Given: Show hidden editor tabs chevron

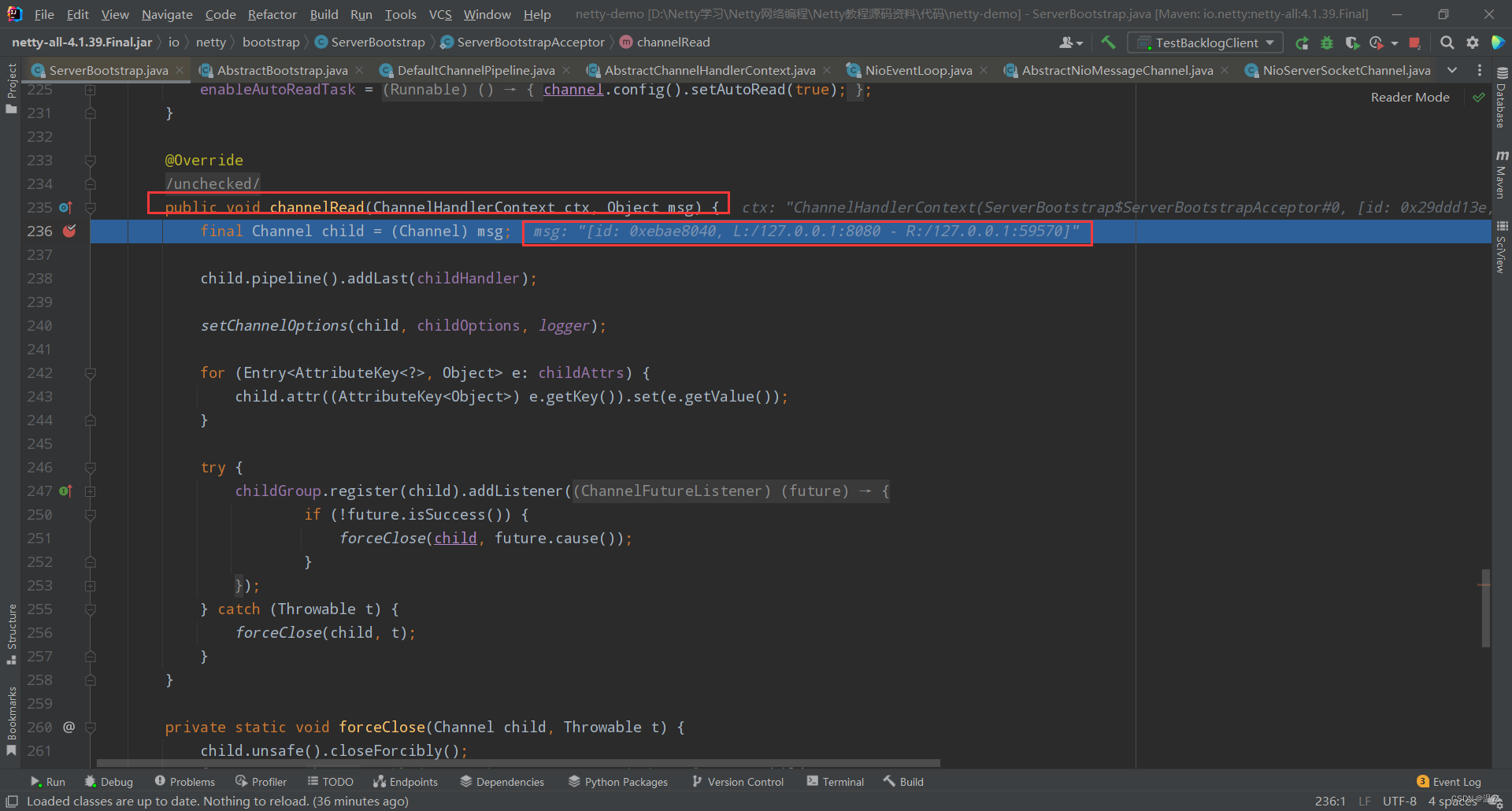Looking at the screenshot, I should tap(1452, 70).
